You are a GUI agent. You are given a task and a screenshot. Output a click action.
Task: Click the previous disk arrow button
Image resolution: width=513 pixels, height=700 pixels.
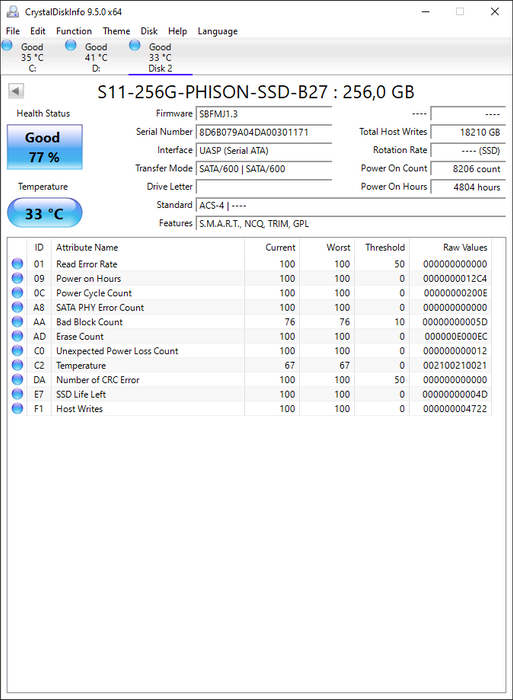(x=16, y=92)
